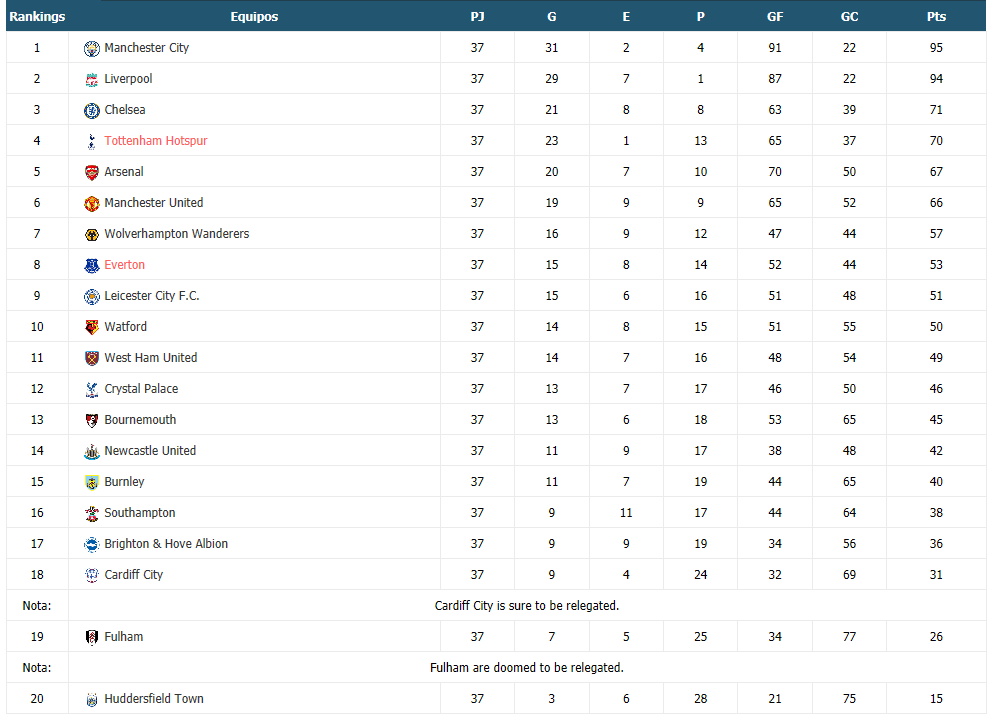Screen dimensions: 992x714
Task: Open the Everton team link
Action: (x=125, y=265)
